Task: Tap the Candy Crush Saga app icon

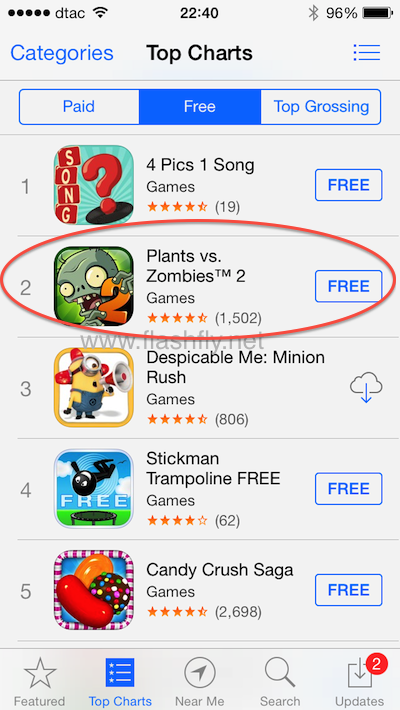Action: (x=94, y=590)
